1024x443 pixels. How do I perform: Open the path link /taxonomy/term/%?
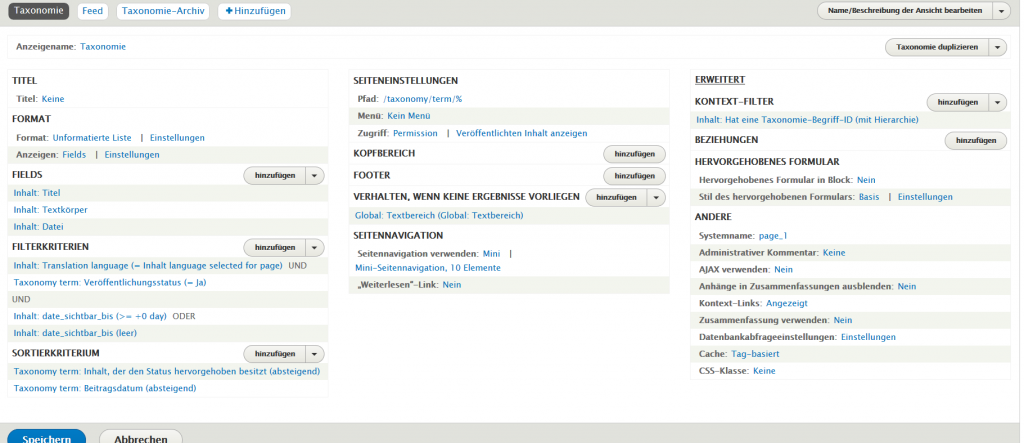point(423,99)
